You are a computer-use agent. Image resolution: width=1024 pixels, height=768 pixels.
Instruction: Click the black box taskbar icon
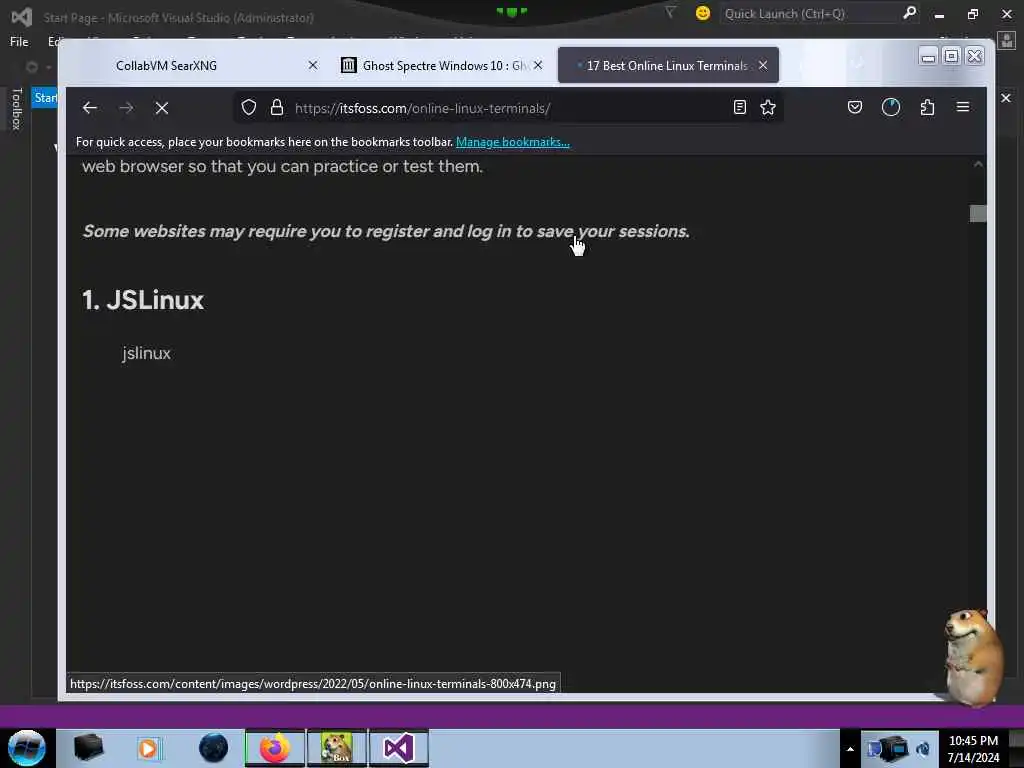point(89,748)
